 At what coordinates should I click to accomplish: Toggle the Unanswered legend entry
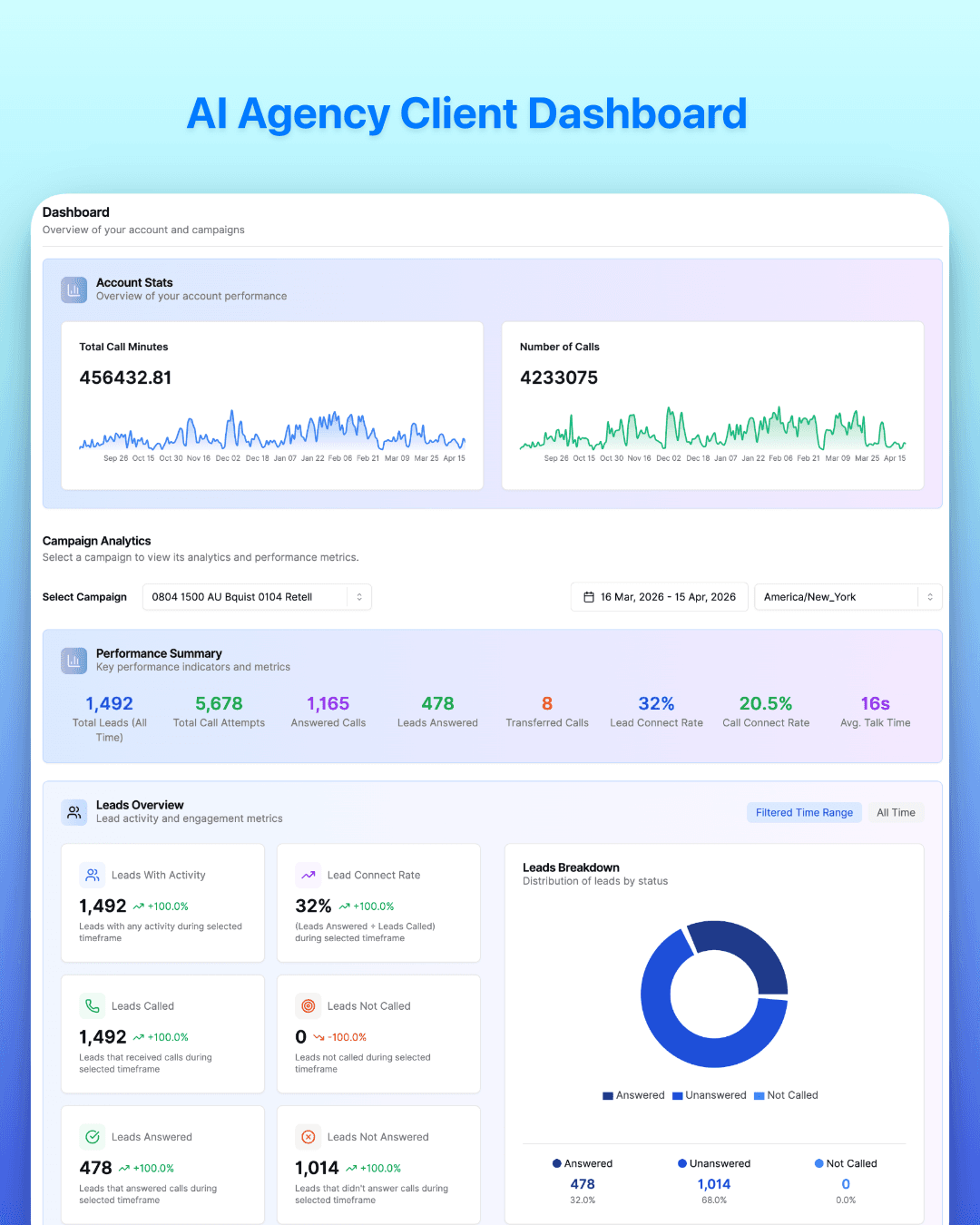pyautogui.click(x=709, y=1095)
